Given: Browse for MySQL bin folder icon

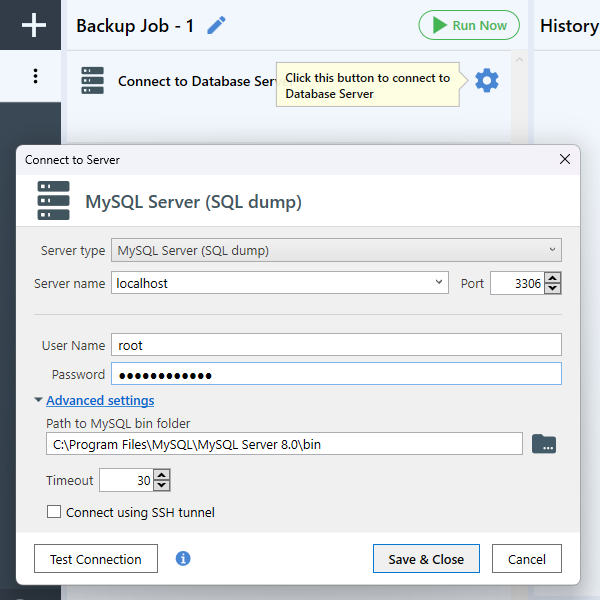Looking at the screenshot, I should (x=544, y=444).
